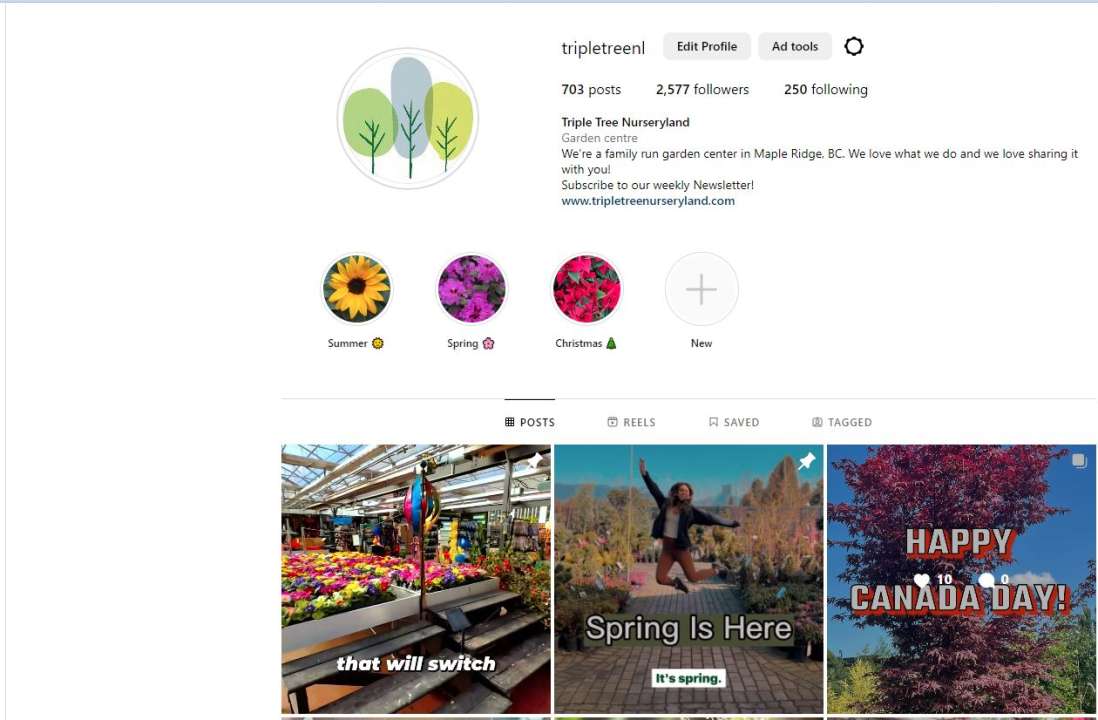Image resolution: width=1098 pixels, height=720 pixels.
Task: Click carousel icon on Canada Day post
Action: [1079, 461]
